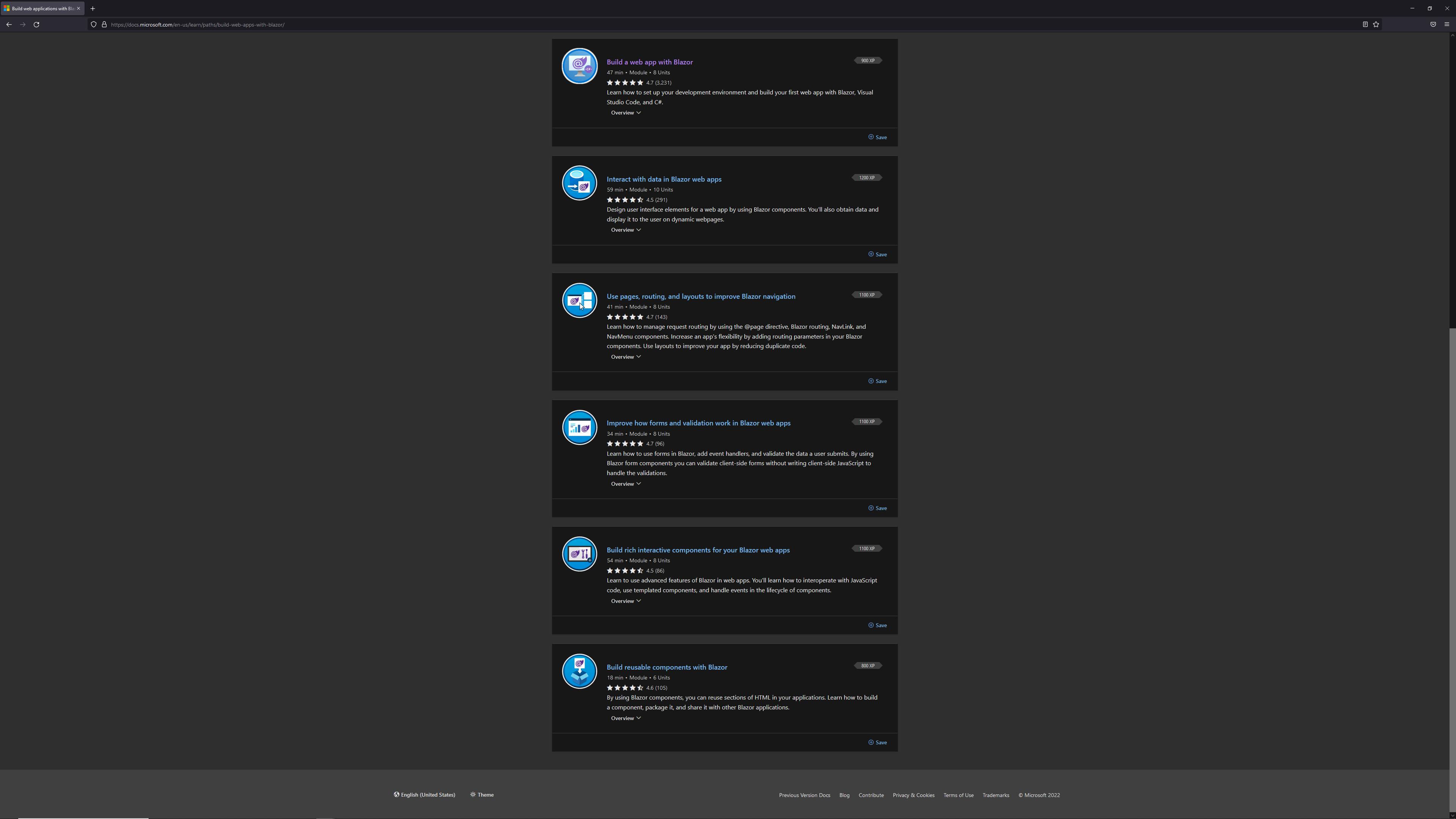This screenshot has height=819, width=1456.
Task: Expand Overview for forms and validation module
Action: pos(626,484)
